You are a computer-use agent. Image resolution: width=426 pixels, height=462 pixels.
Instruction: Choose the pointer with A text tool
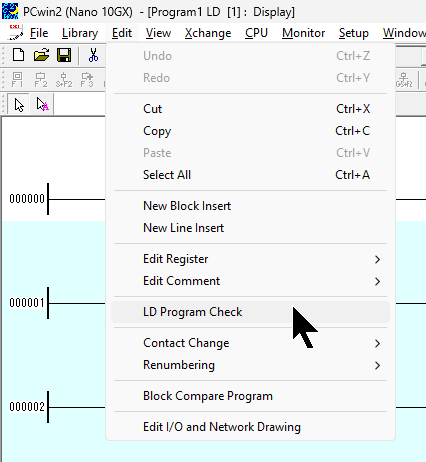[42, 105]
